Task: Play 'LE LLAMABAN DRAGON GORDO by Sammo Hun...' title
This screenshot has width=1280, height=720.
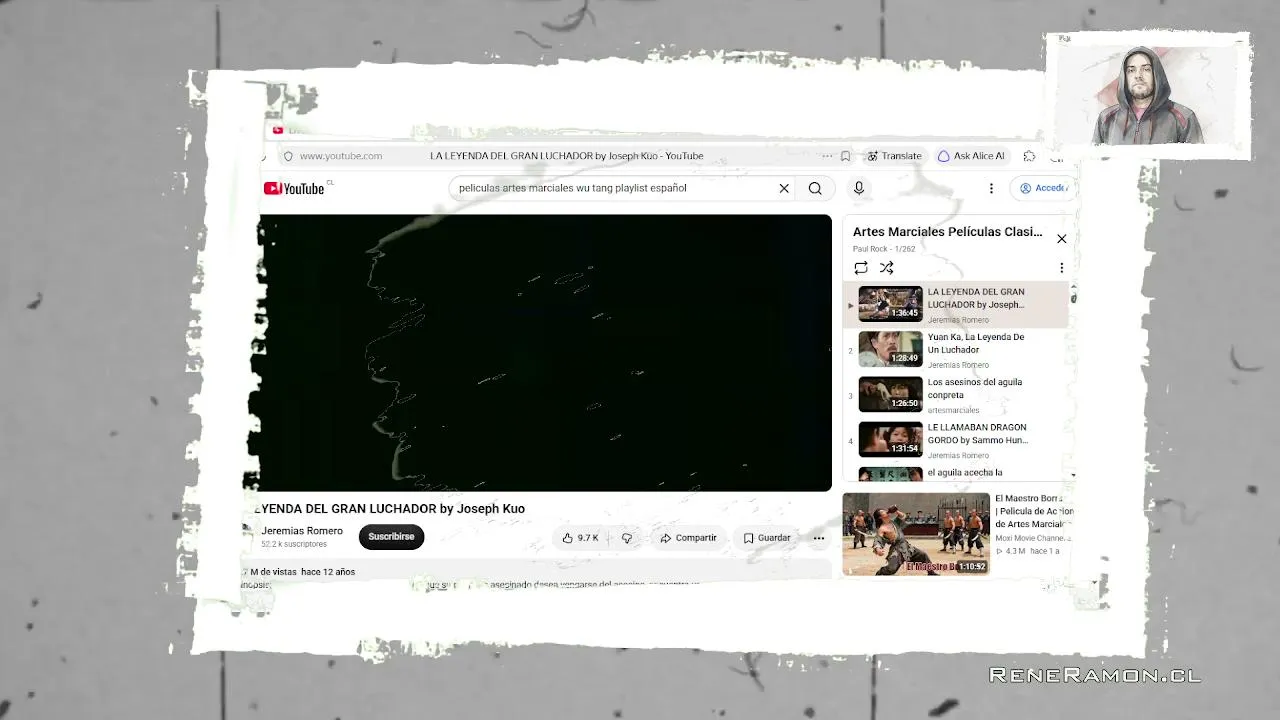Action: coord(978,433)
